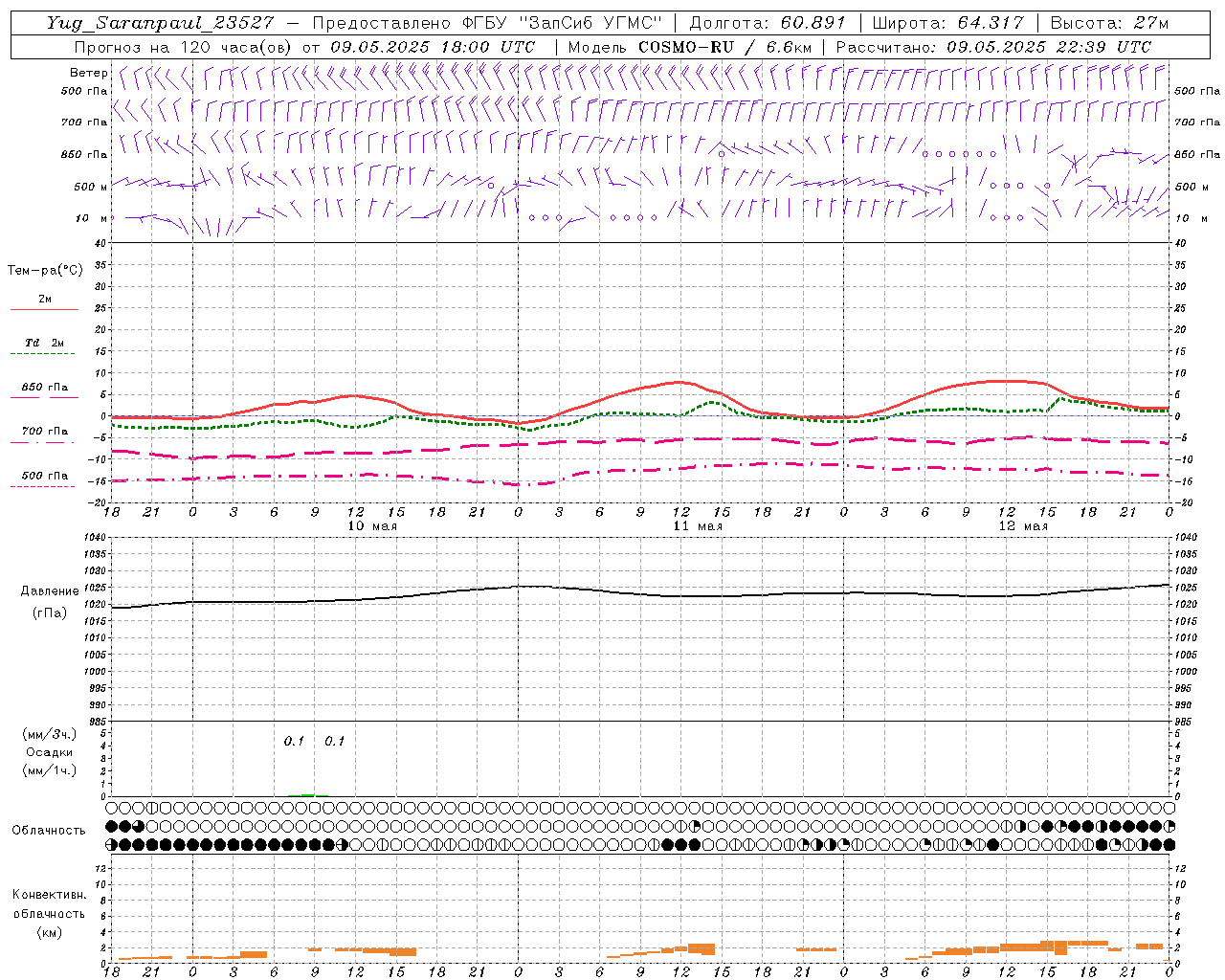Click the (гПа) unit label under Давление
Viewport: 1225px width, 980px height.
pos(50,612)
